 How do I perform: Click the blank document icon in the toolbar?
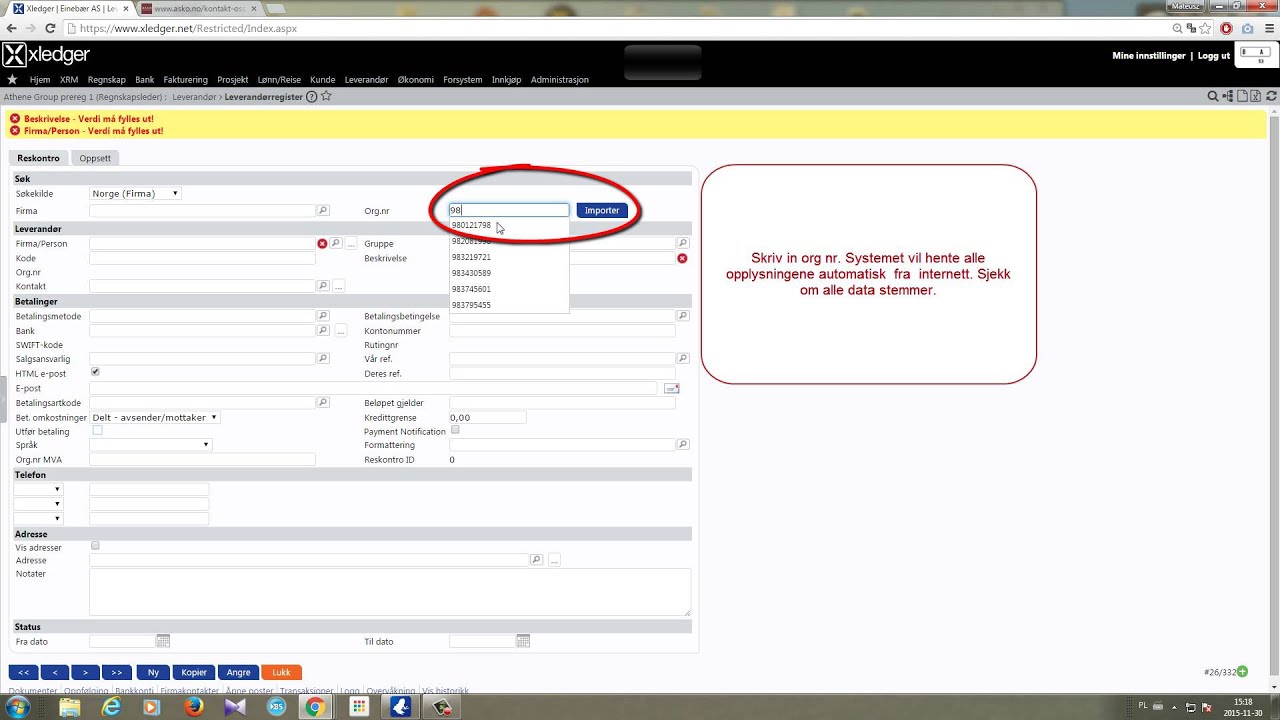1242,97
